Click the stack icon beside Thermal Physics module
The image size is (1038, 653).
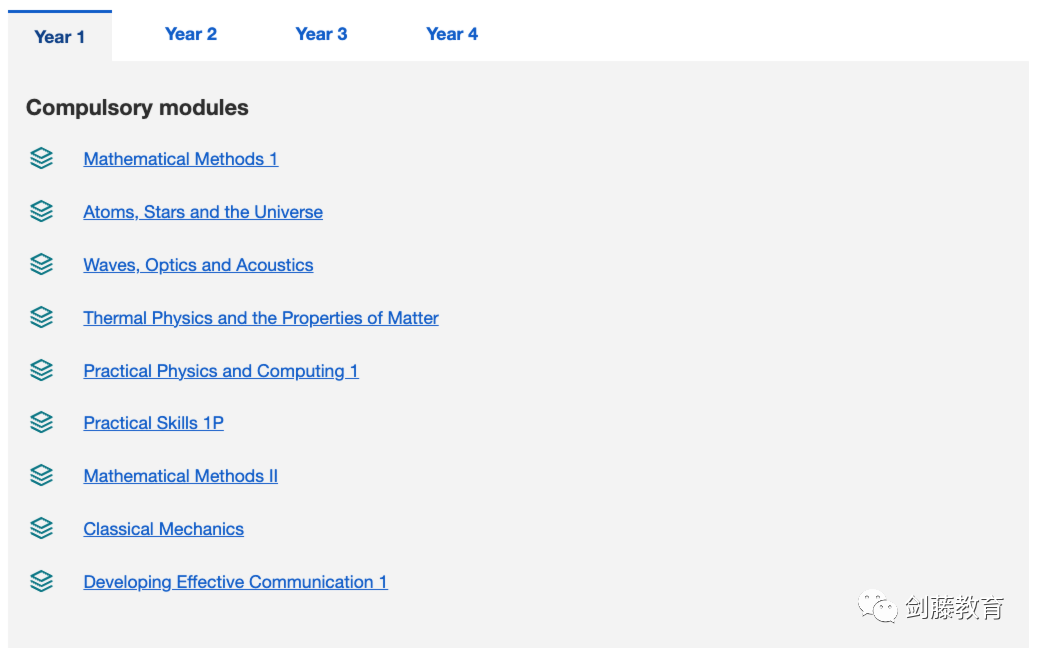click(41, 318)
